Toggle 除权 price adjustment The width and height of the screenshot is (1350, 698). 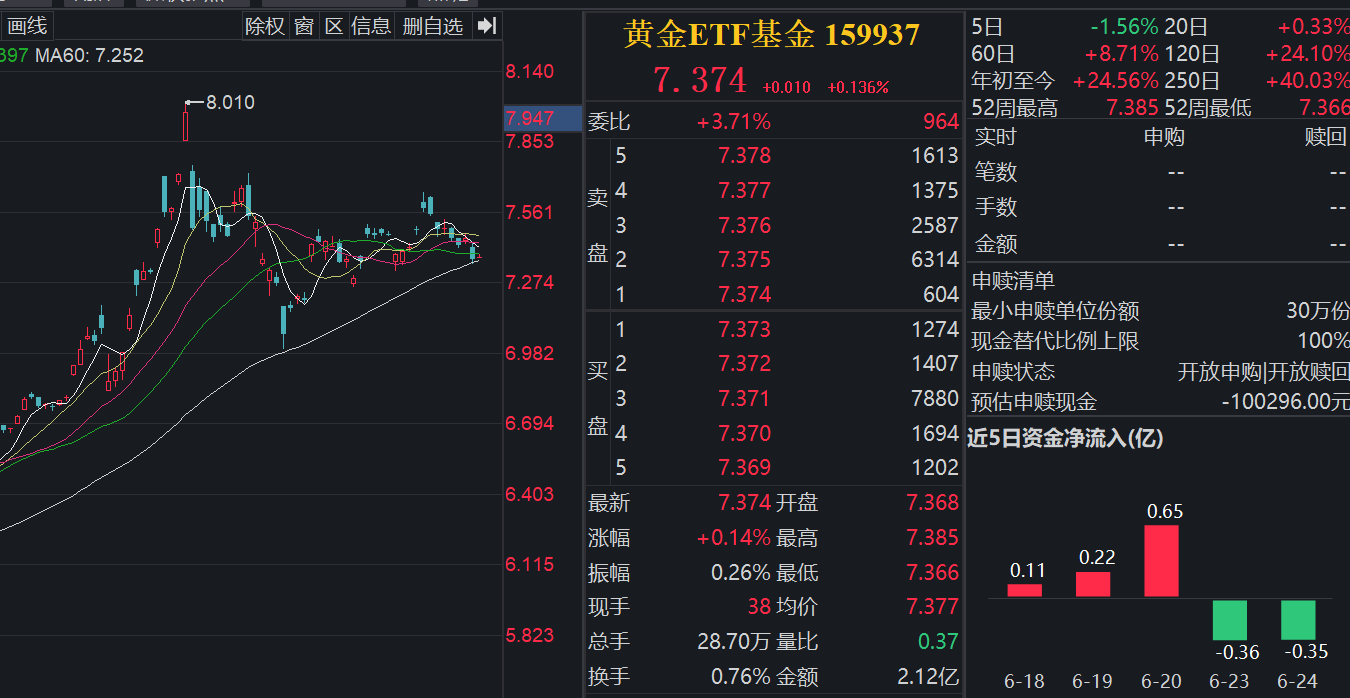265,26
